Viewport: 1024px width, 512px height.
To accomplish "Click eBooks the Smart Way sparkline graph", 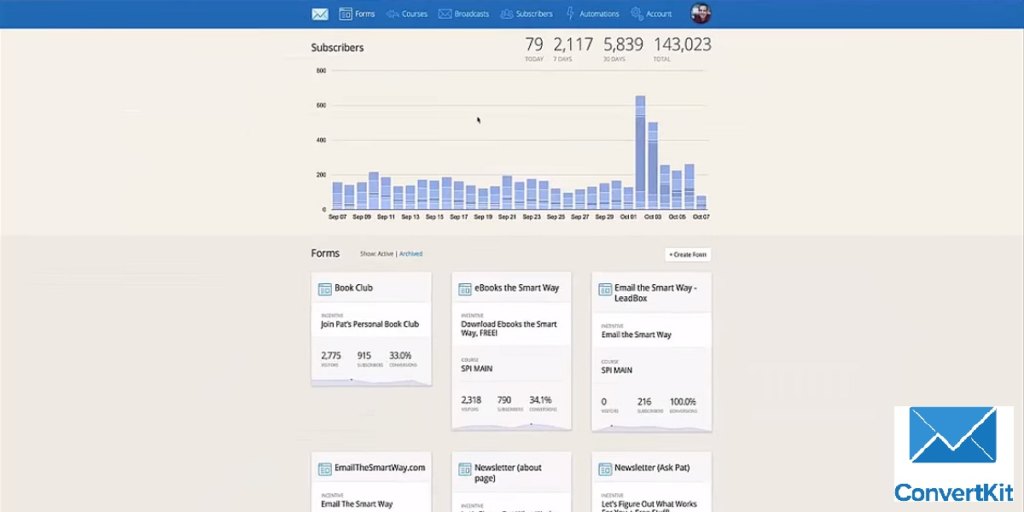I will click(x=511, y=426).
